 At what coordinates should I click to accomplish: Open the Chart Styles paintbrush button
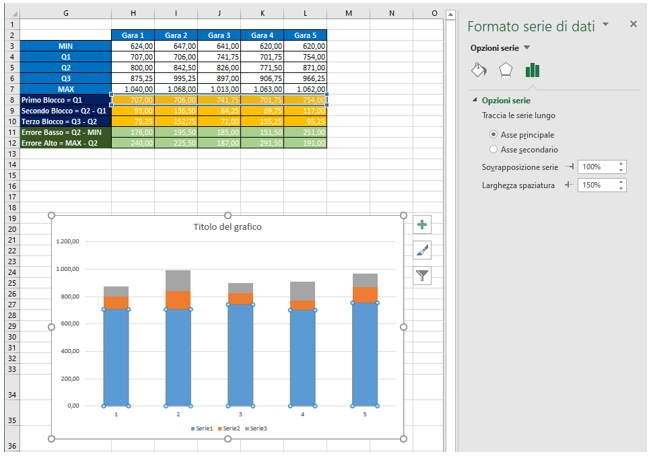click(x=423, y=250)
